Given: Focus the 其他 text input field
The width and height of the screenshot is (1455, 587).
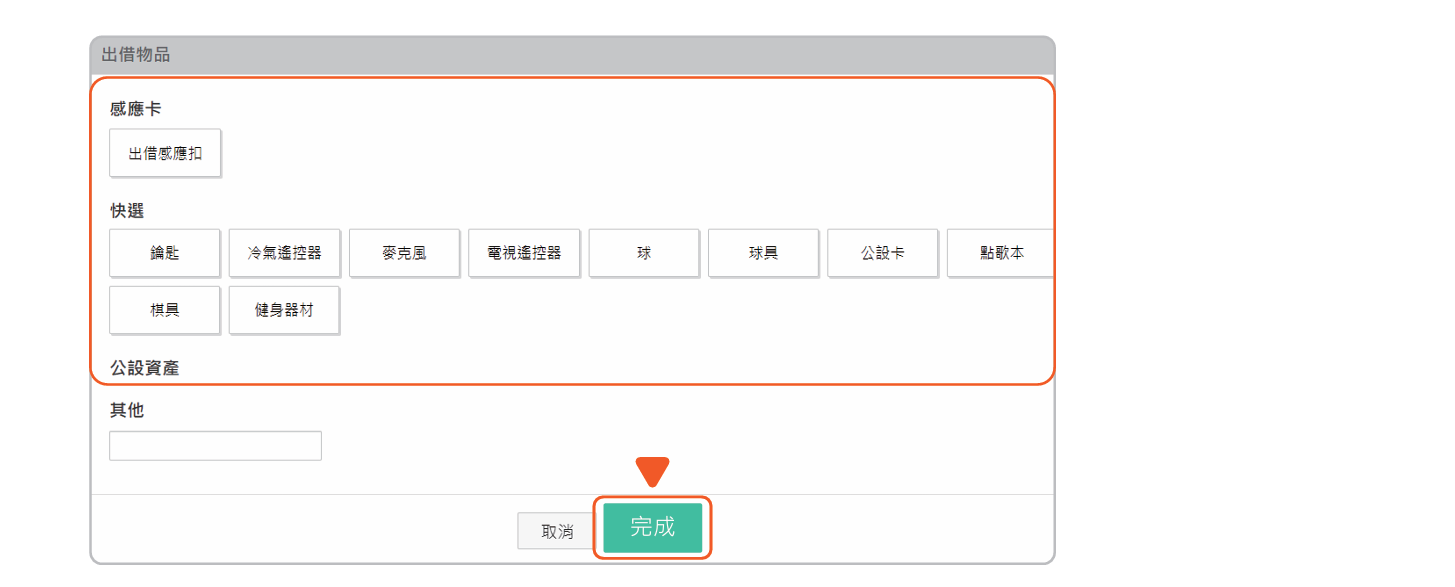Looking at the screenshot, I should pos(215,446).
